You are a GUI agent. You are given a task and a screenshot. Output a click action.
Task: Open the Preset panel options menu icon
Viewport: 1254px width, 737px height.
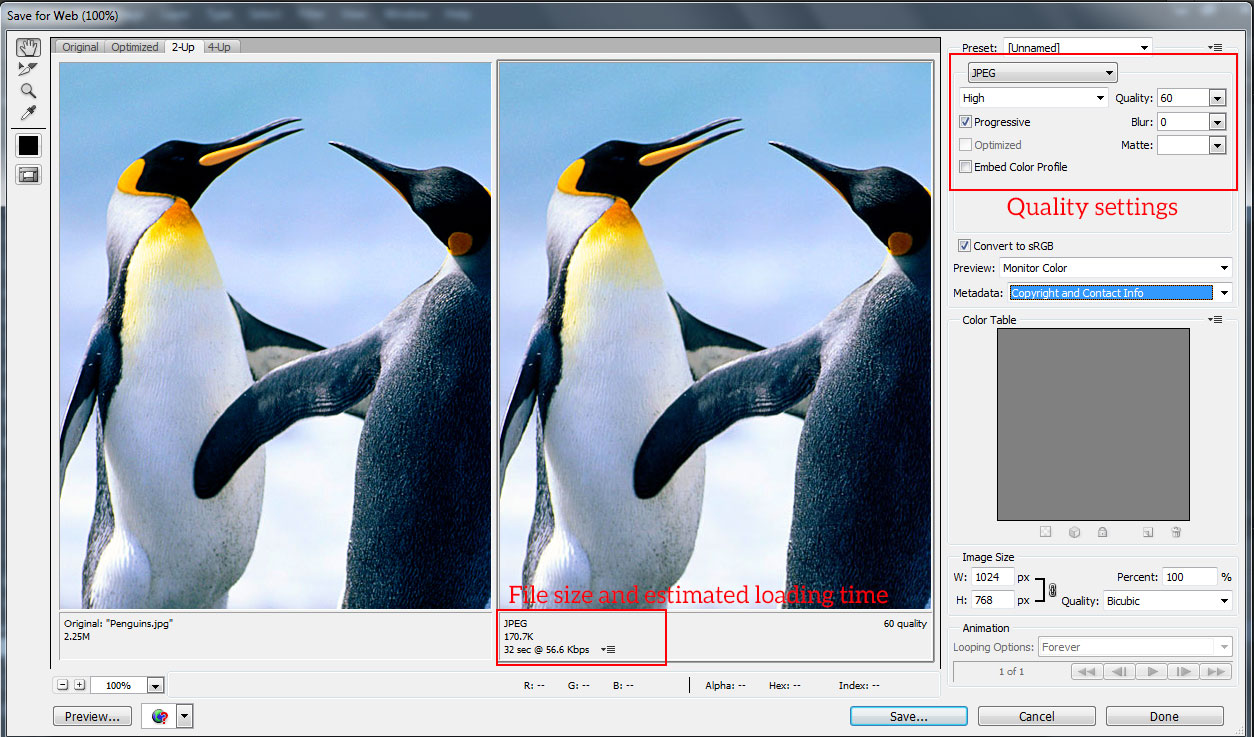click(1215, 47)
